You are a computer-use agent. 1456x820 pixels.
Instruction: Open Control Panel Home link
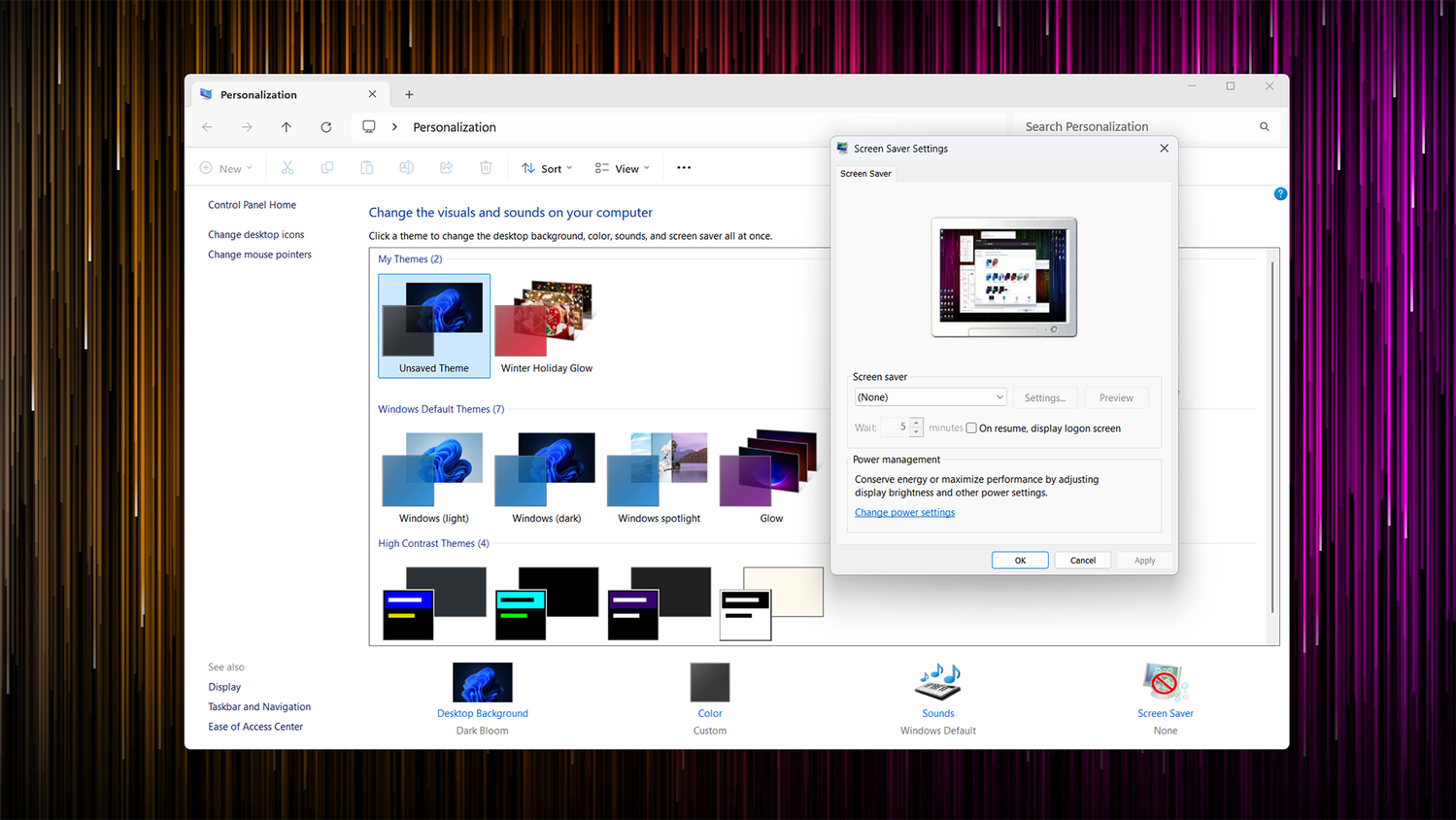coord(252,205)
